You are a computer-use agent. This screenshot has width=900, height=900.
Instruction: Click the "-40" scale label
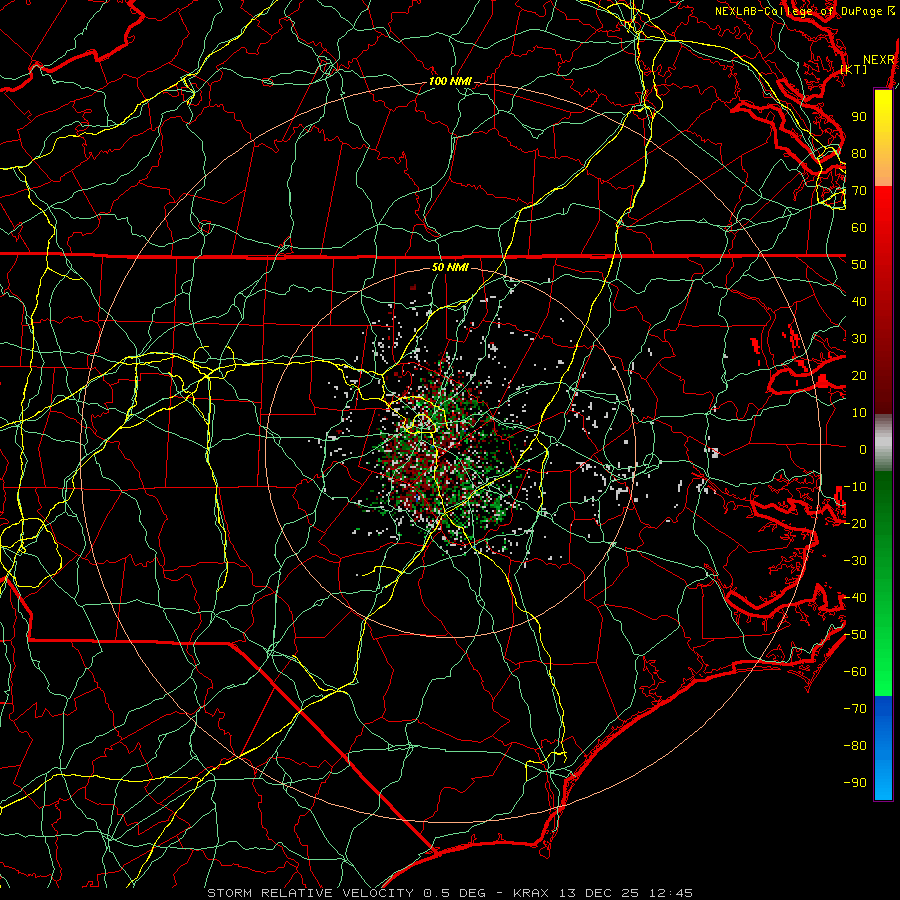pos(855,598)
